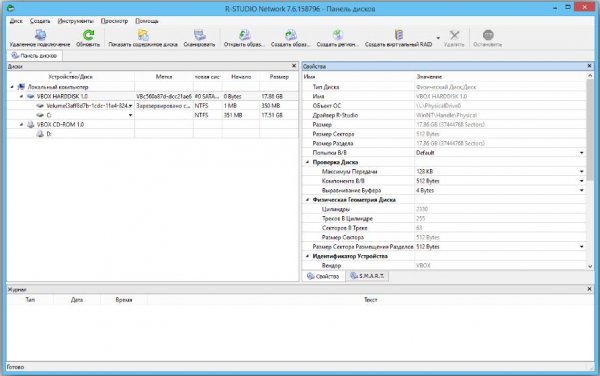
Task: Click the Время column header in the log
Action: (124, 299)
